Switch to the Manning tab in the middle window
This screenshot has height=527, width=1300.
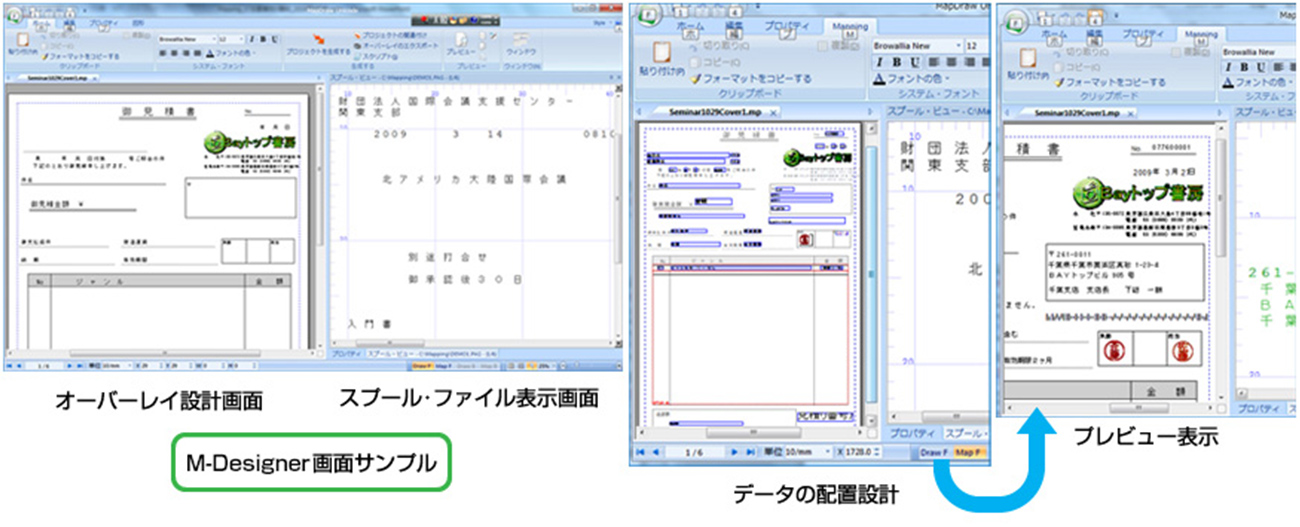(x=850, y=26)
